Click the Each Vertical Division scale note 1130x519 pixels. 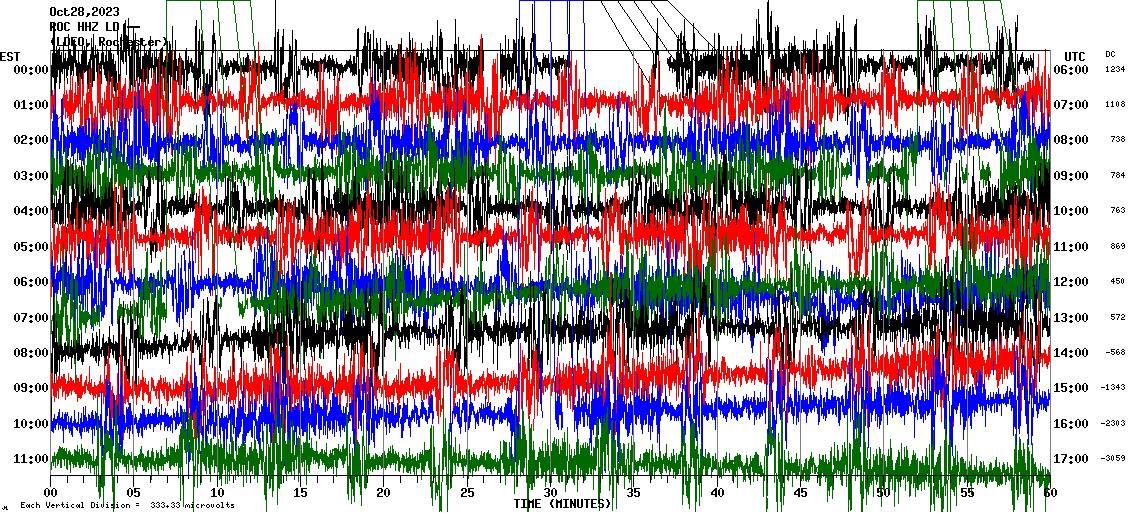point(127,506)
